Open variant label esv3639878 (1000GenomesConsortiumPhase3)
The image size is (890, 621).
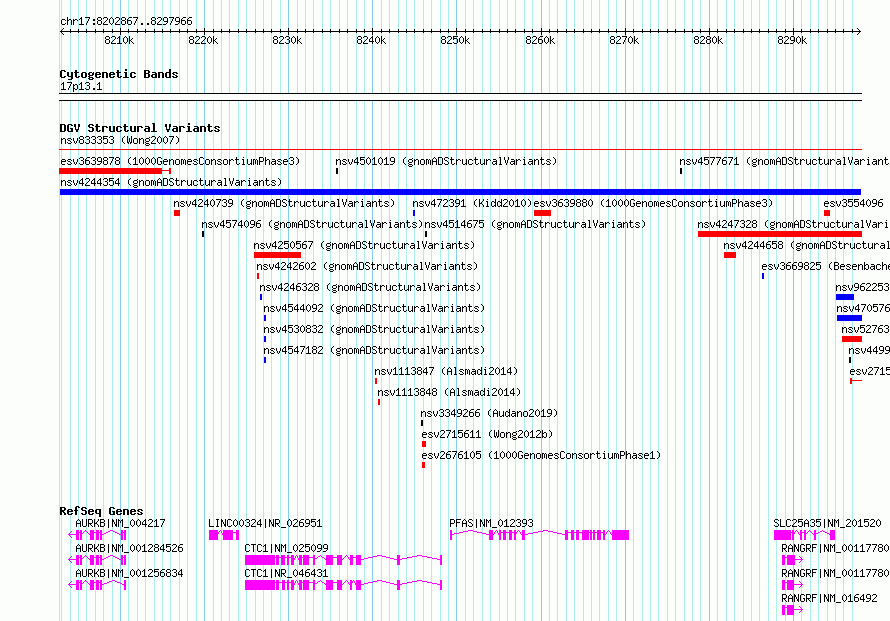pos(180,161)
